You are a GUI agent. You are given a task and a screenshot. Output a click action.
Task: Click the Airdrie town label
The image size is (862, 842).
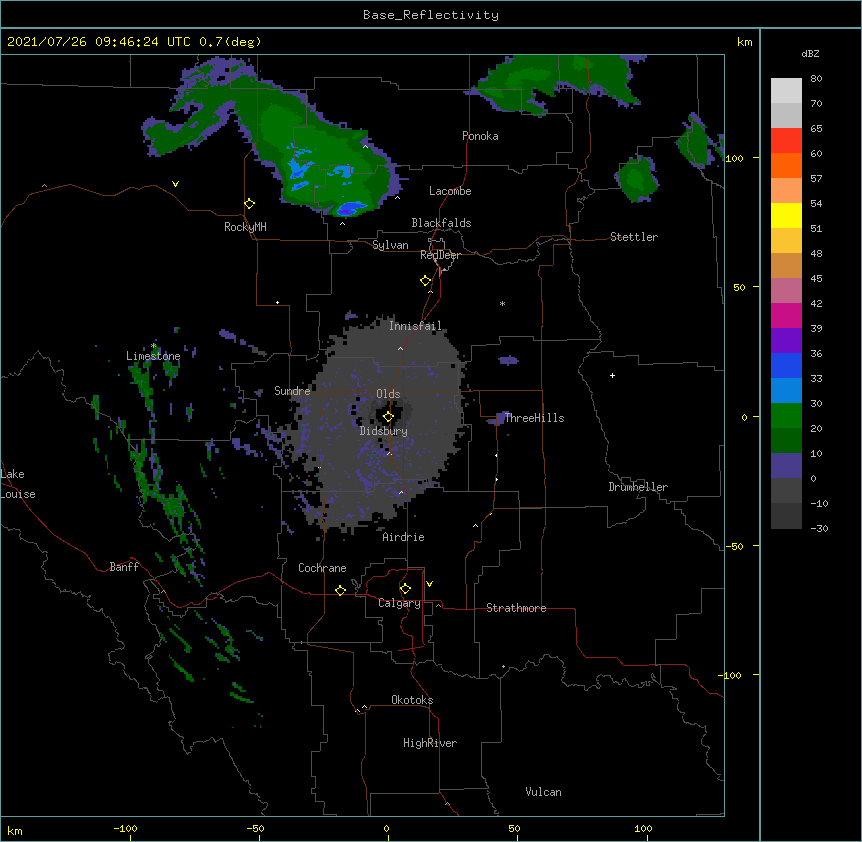[403, 537]
